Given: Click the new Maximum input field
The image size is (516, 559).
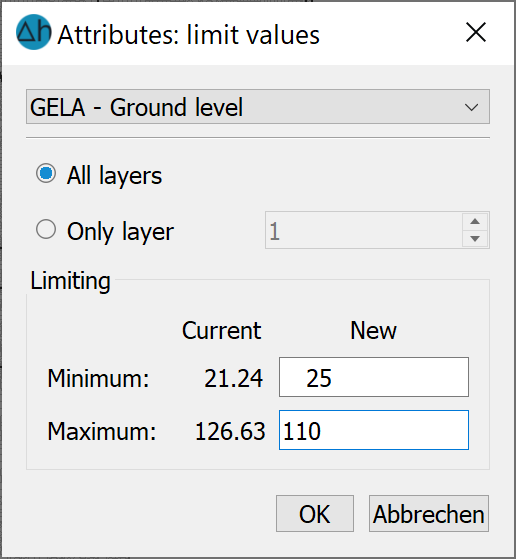Looking at the screenshot, I should pyautogui.click(x=374, y=430).
